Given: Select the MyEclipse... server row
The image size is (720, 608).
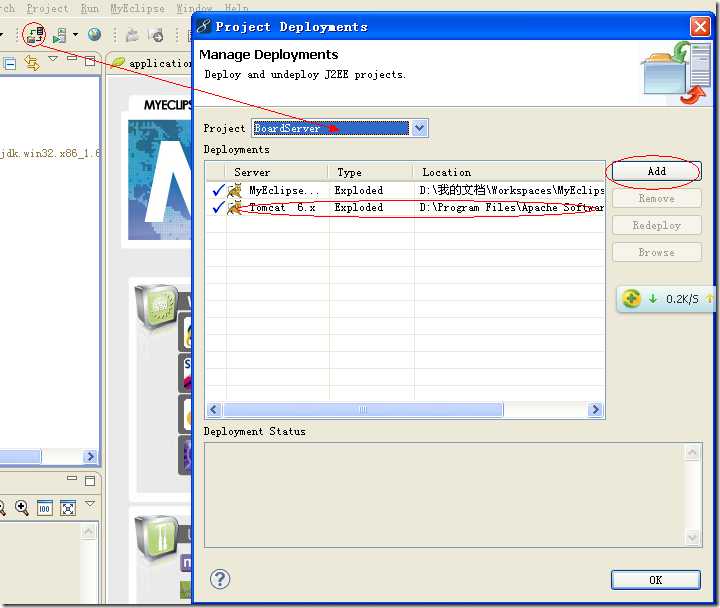Looking at the screenshot, I should (x=405, y=190).
